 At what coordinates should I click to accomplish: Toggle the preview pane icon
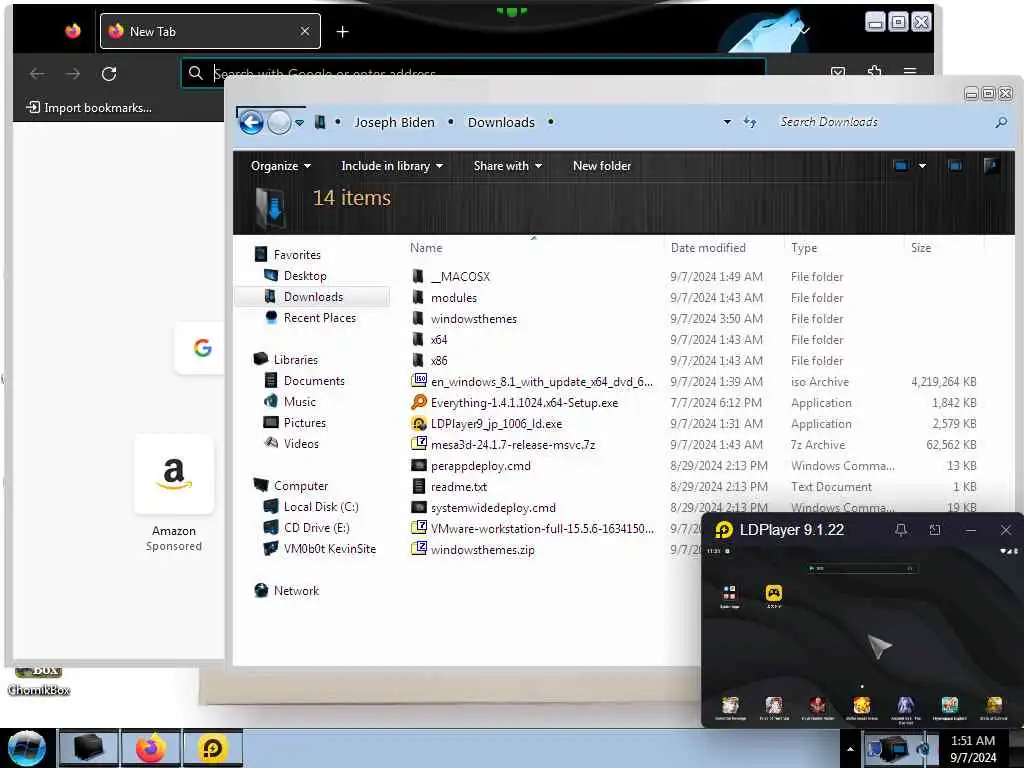point(955,166)
